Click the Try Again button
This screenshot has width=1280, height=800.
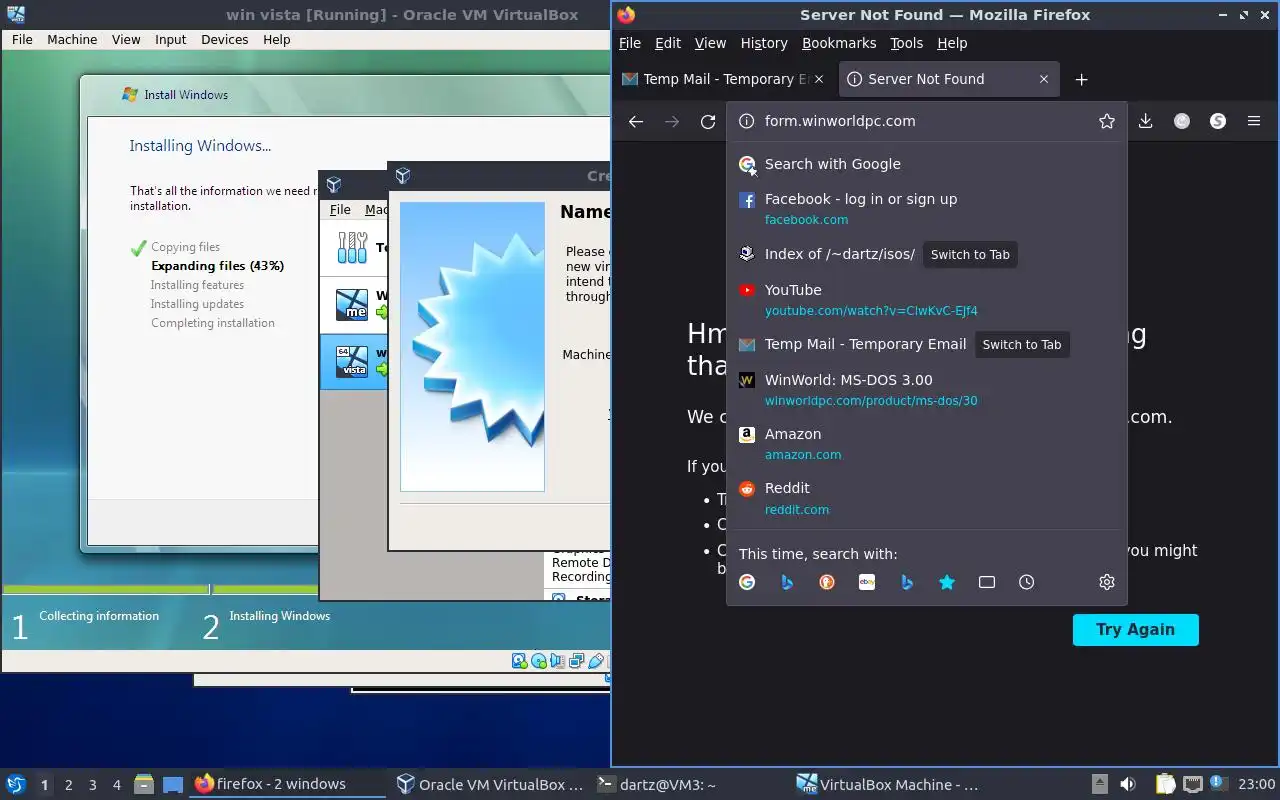(x=1135, y=629)
